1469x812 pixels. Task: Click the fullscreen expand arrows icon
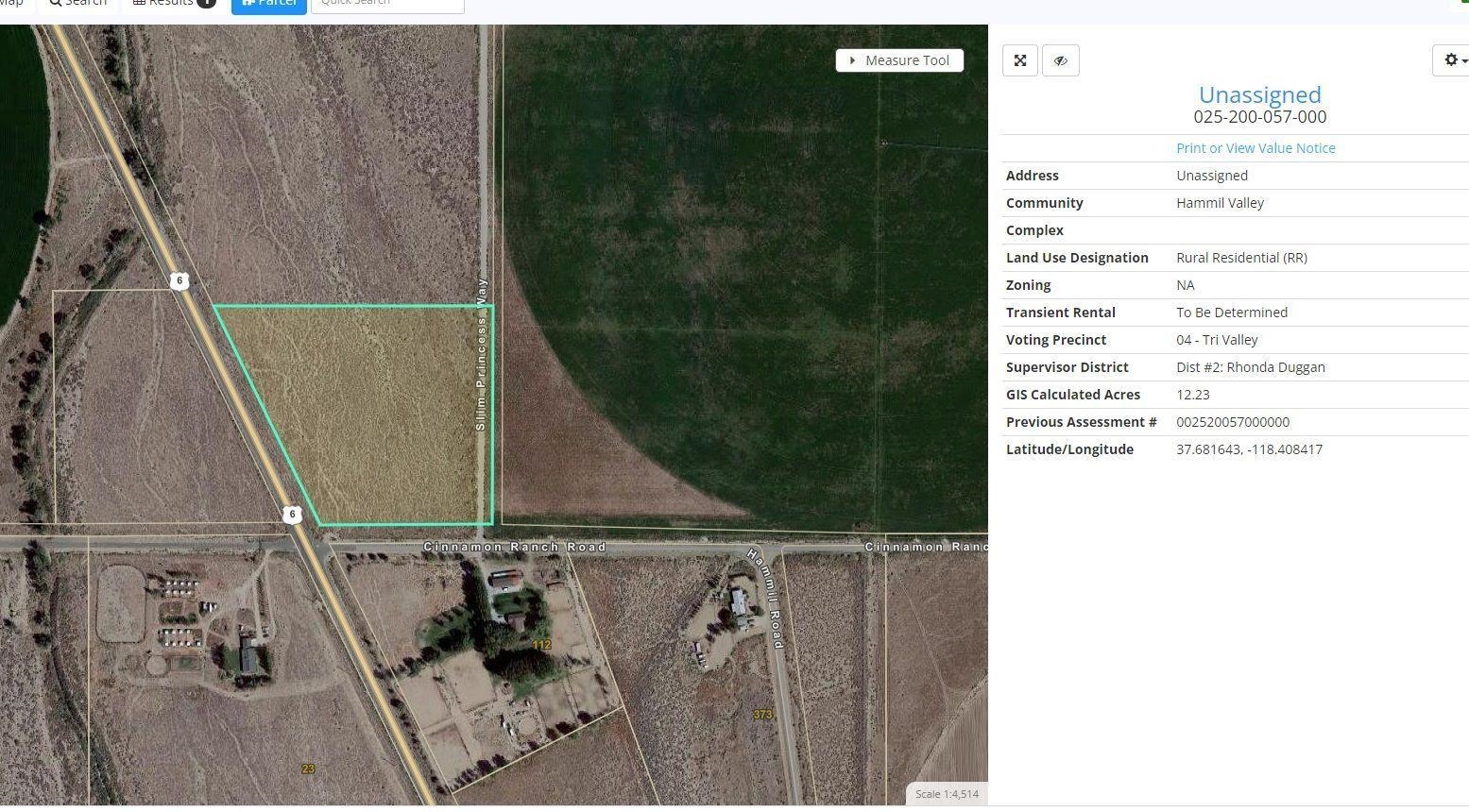point(1020,60)
